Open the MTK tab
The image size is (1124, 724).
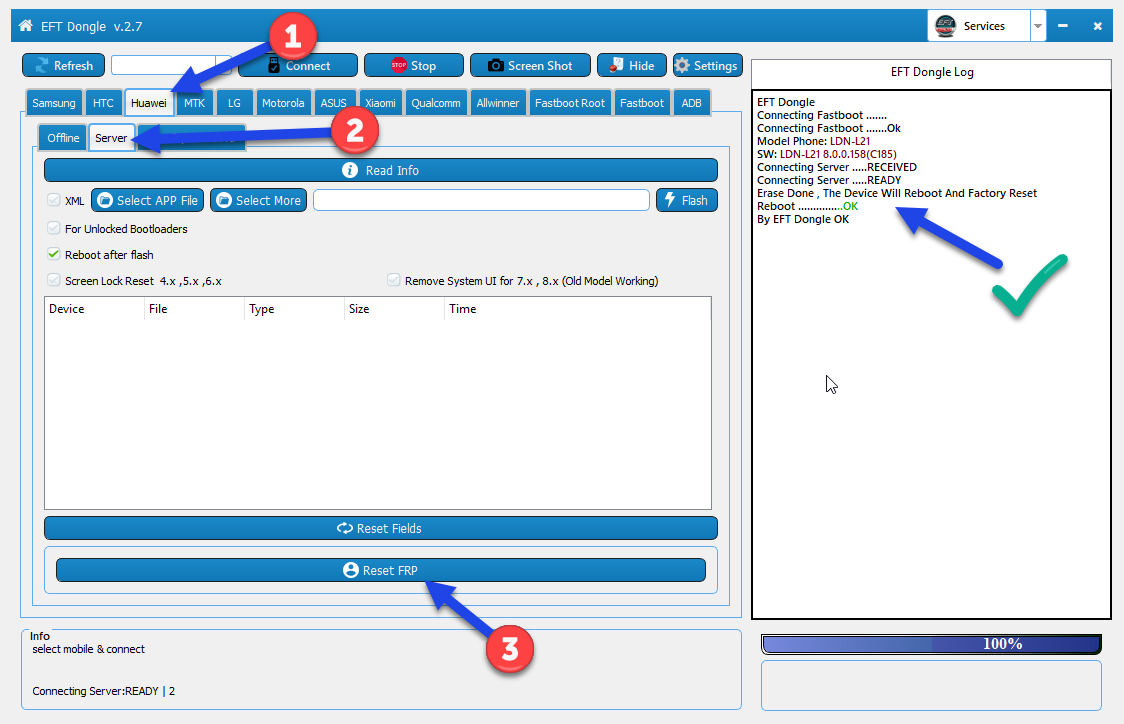(194, 103)
